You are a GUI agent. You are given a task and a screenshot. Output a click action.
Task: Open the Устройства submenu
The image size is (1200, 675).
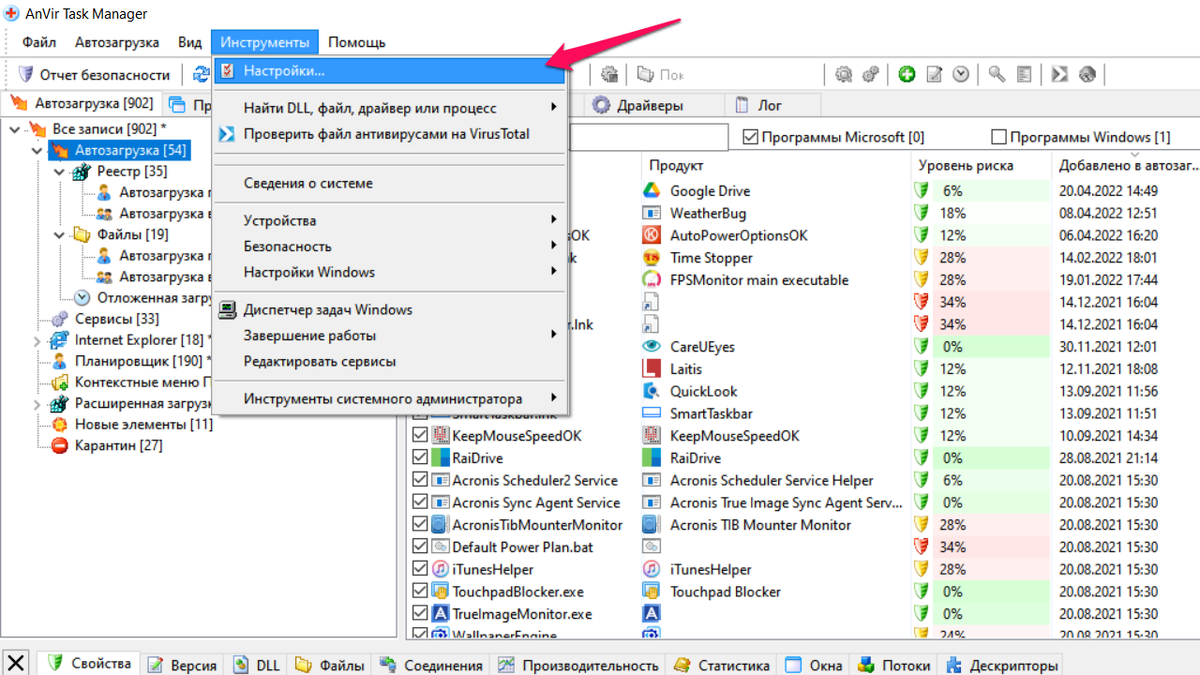click(390, 220)
